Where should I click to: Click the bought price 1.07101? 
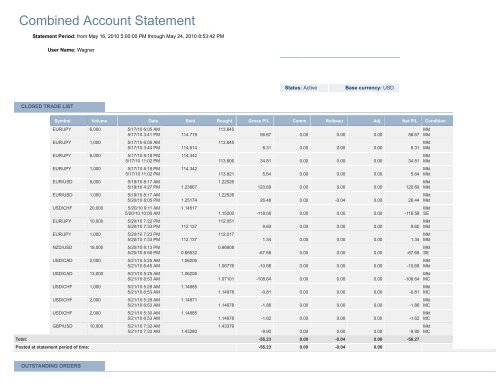[x=226, y=279]
